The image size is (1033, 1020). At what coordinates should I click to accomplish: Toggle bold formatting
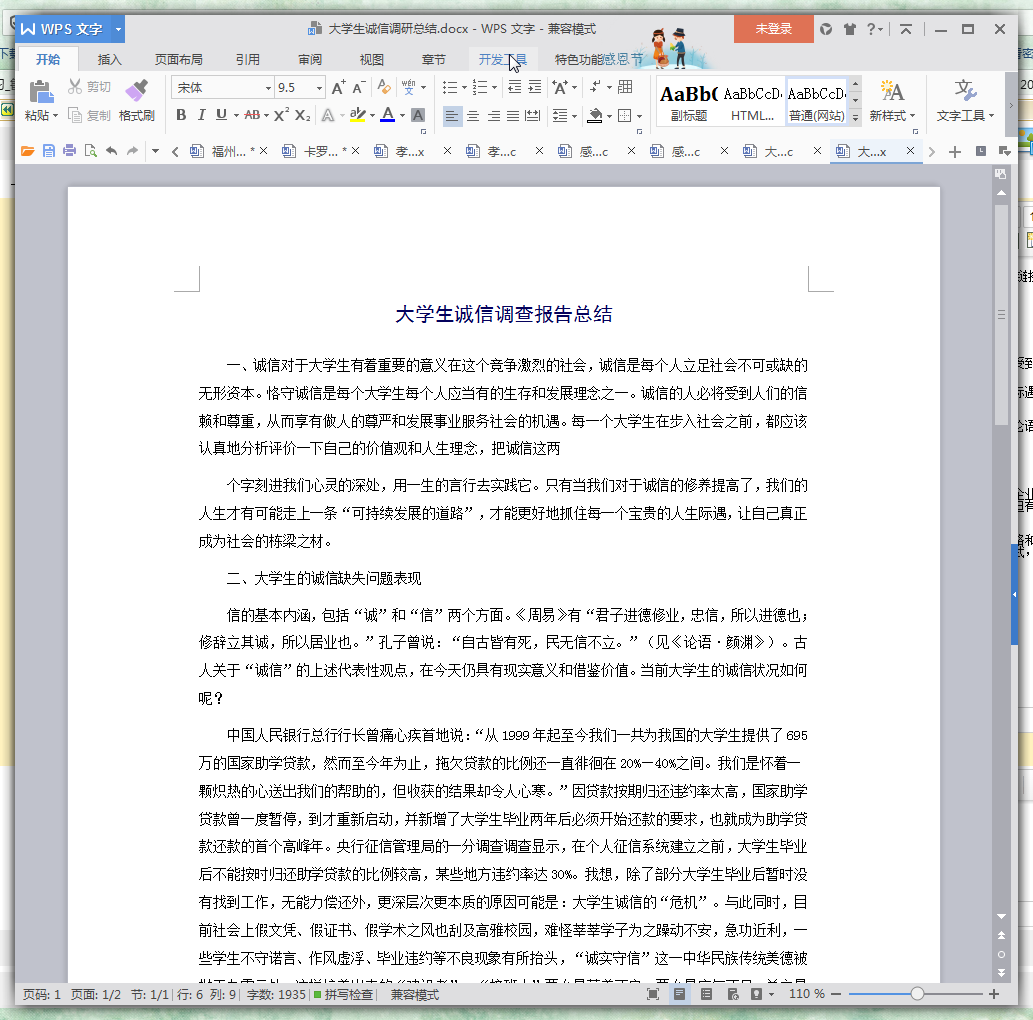tap(181, 115)
